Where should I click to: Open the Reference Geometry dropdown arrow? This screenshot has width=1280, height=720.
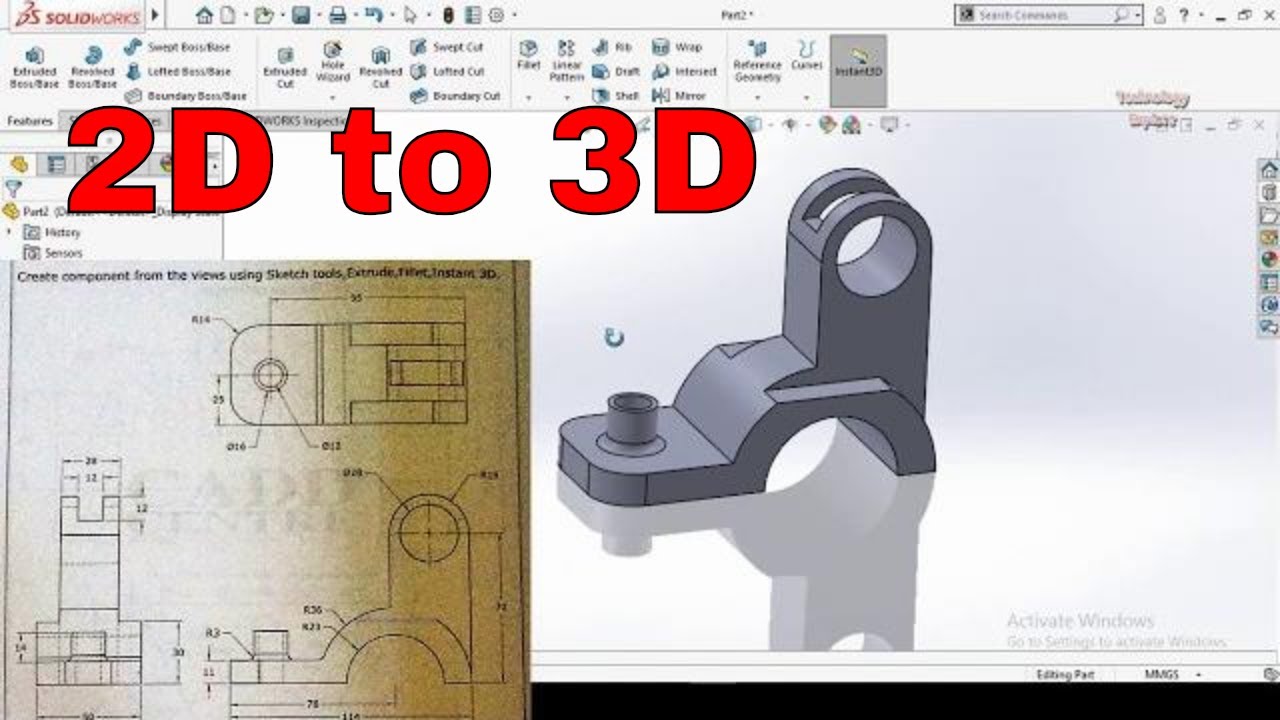click(x=757, y=98)
